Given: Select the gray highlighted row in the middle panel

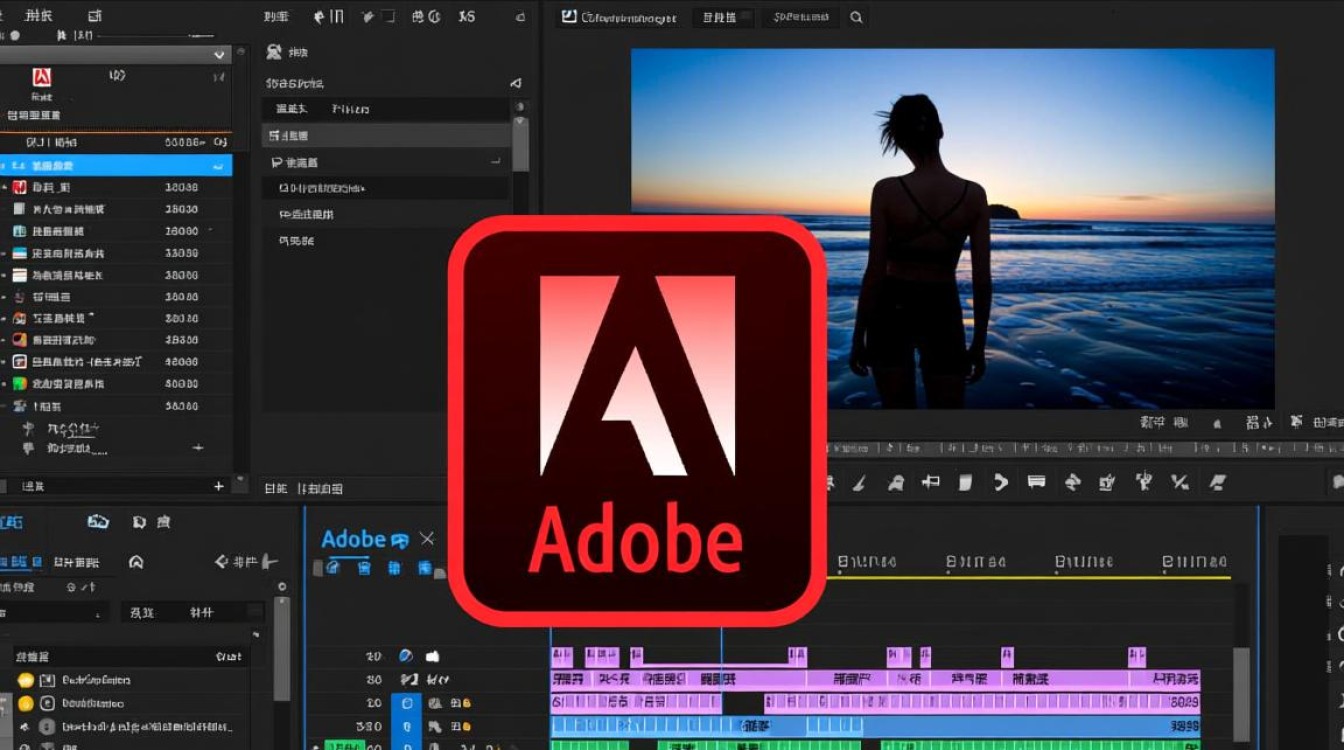Looking at the screenshot, I should (386, 135).
